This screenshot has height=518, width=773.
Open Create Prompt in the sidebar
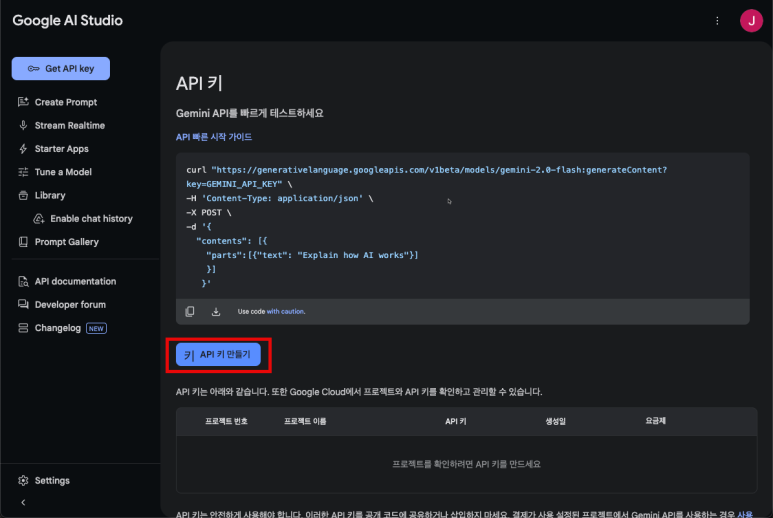(x=66, y=102)
